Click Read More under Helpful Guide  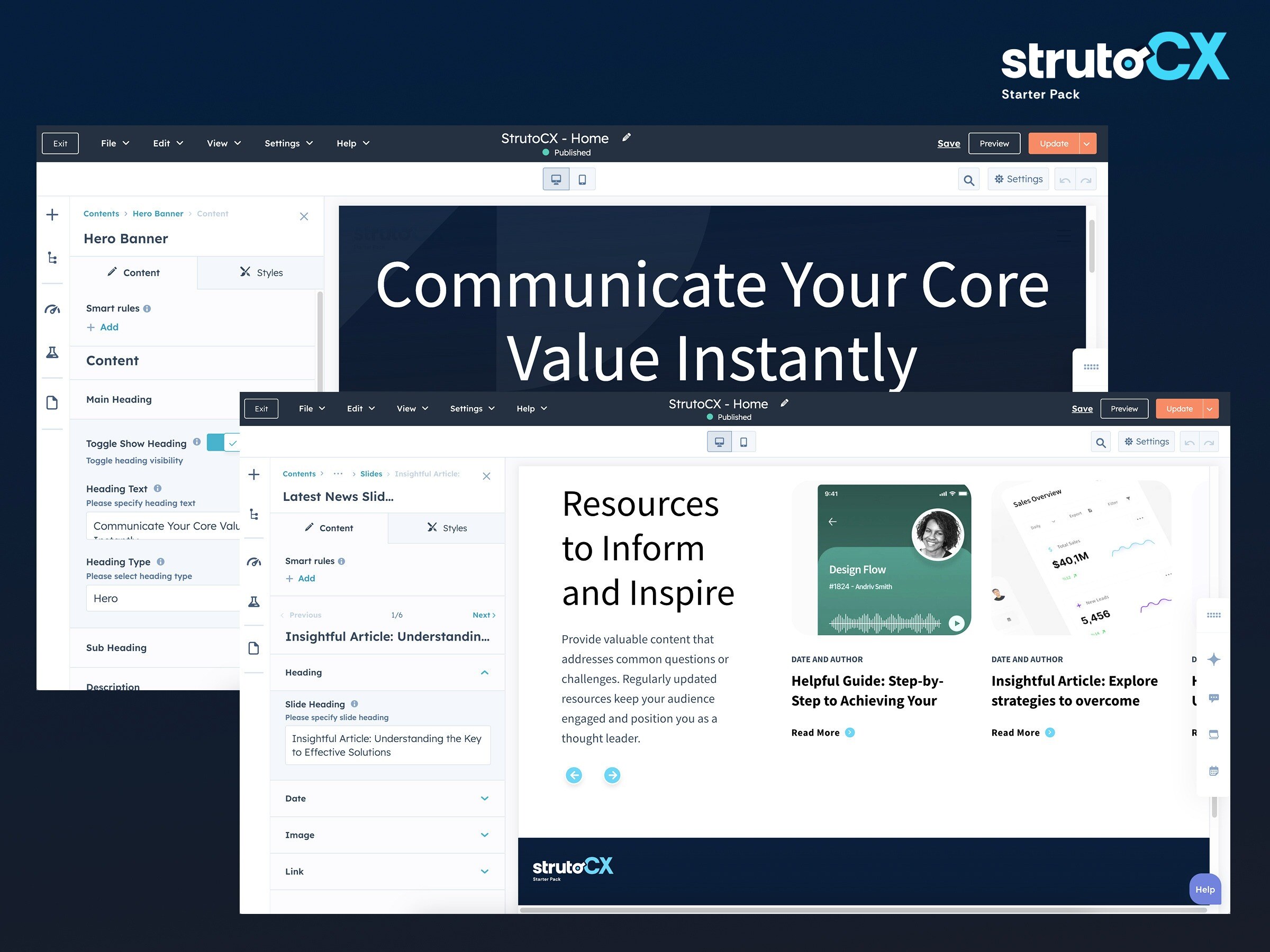click(x=817, y=732)
